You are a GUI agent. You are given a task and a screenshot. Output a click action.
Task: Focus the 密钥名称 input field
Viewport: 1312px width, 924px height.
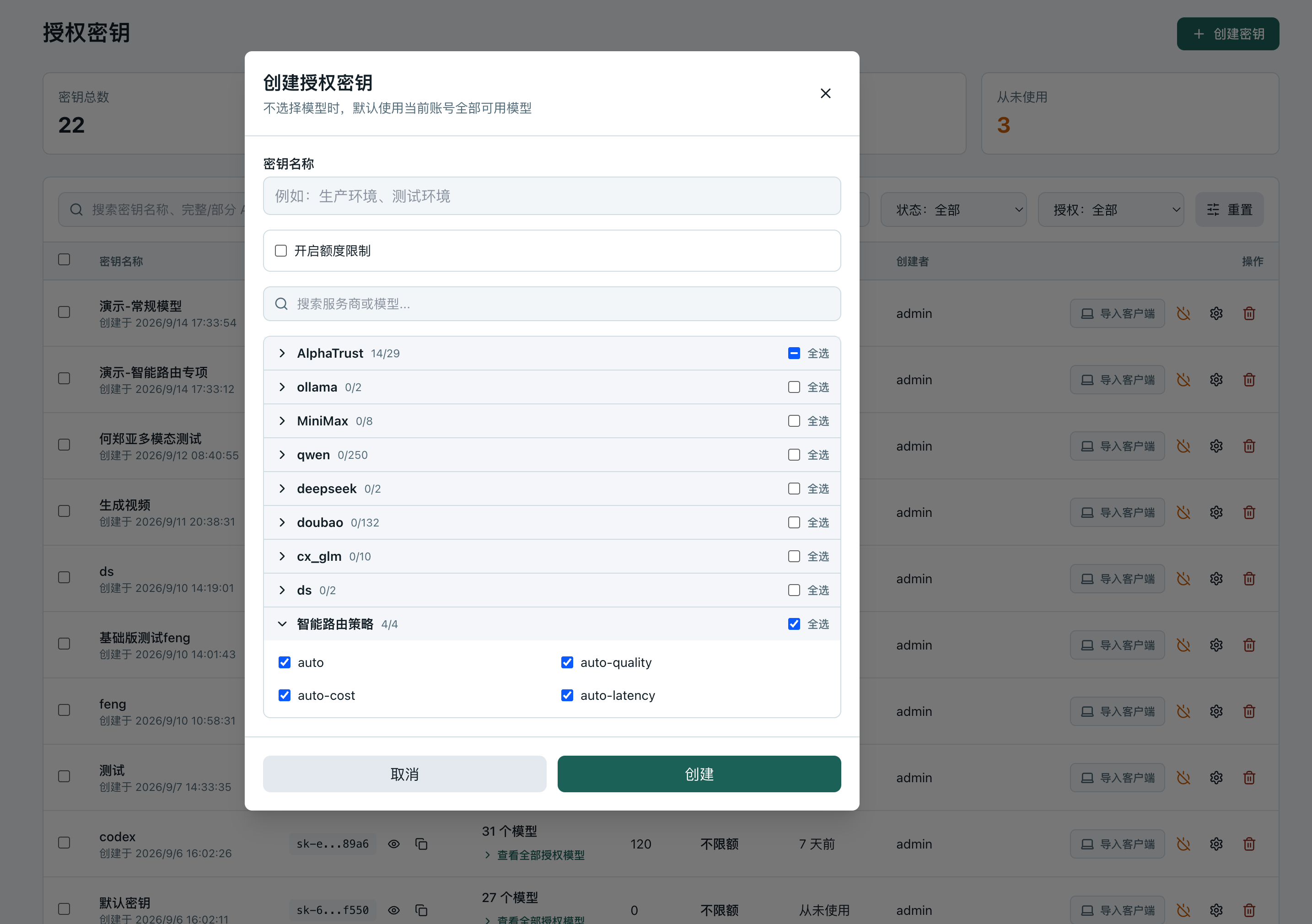(551, 196)
